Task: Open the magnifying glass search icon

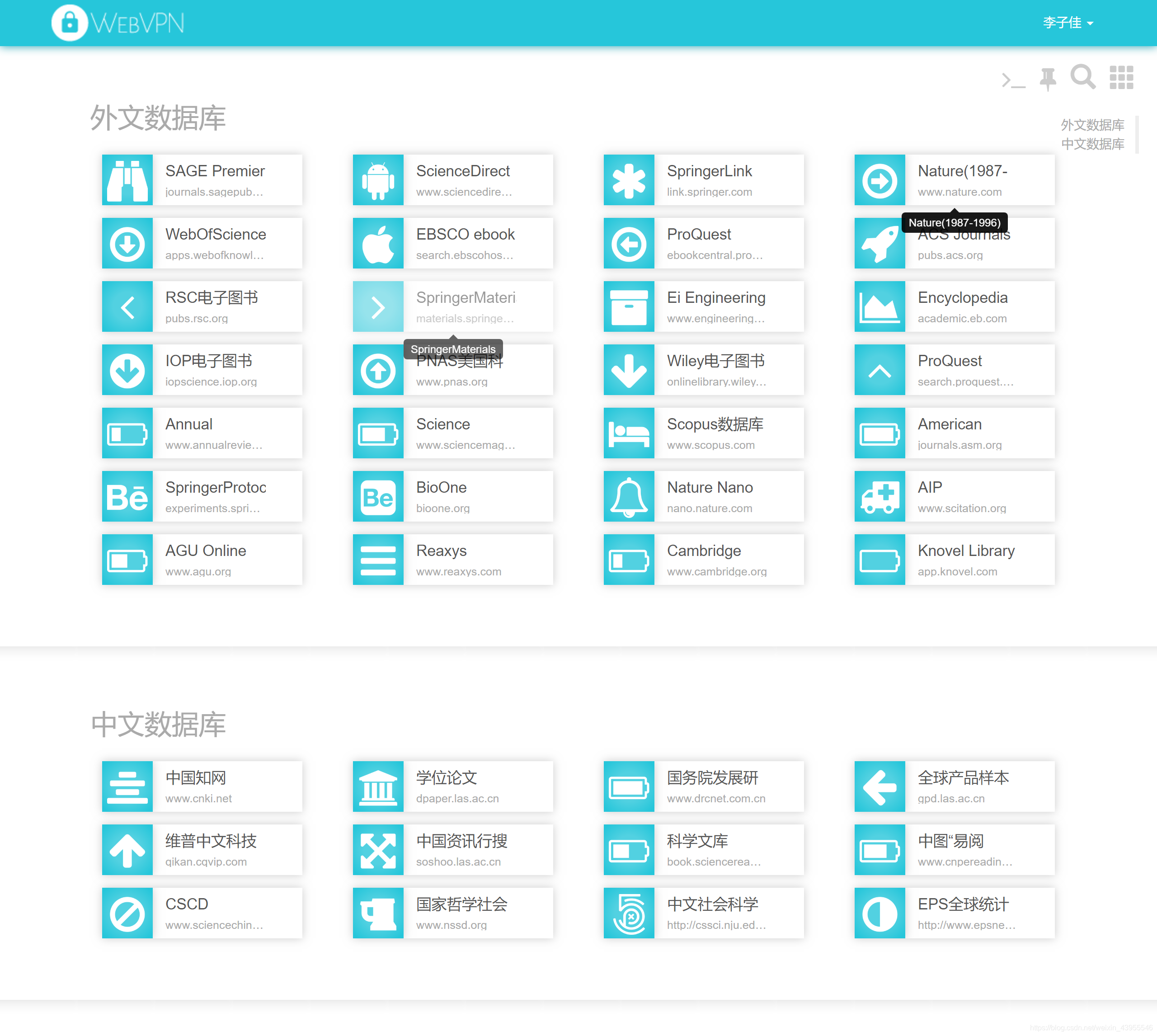Action: pyautogui.click(x=1082, y=77)
